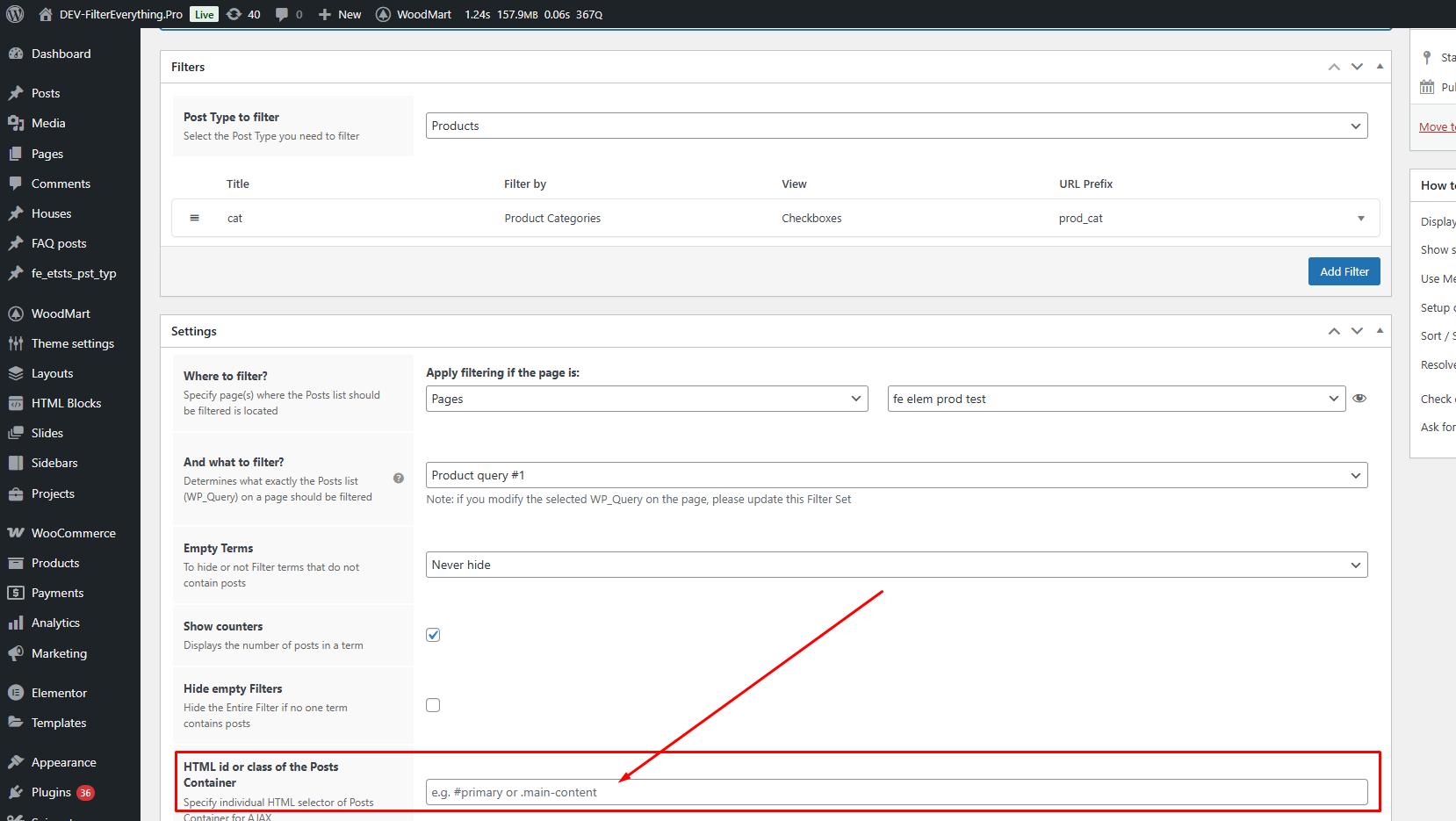
Task: Enable the Hide empty Filters checkbox
Action: point(433,705)
